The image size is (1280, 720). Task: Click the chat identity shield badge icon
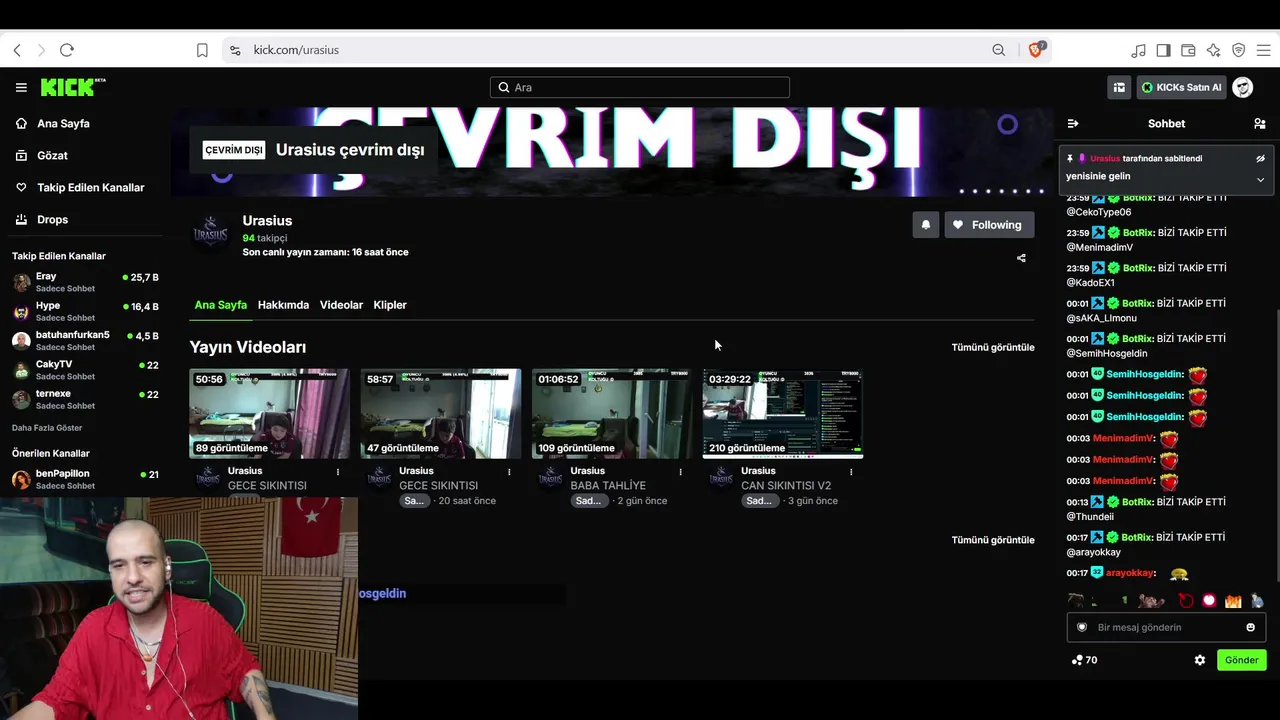pos(1081,627)
